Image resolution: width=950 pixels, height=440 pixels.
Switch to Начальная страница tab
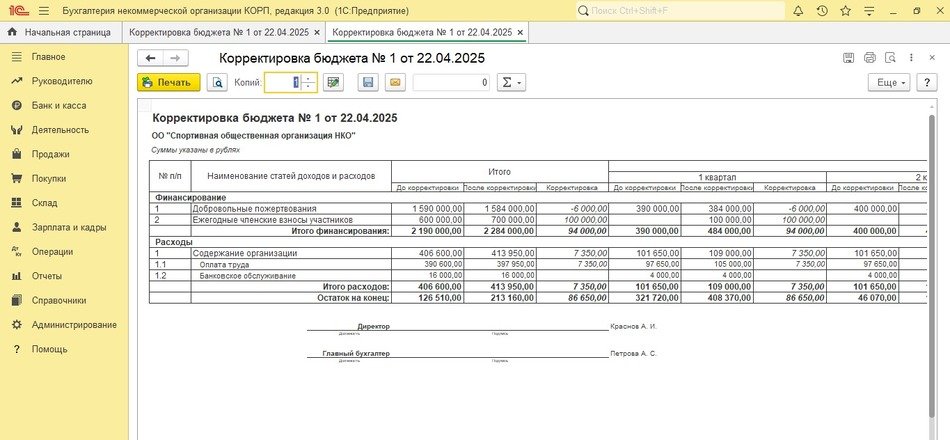tap(58, 32)
